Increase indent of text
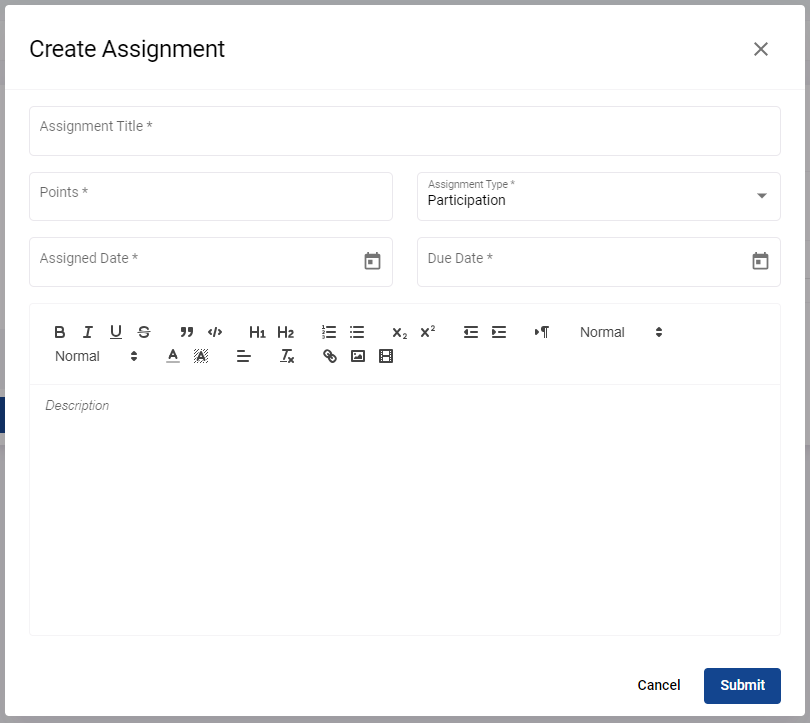Image resolution: width=810 pixels, height=723 pixels. click(x=499, y=332)
